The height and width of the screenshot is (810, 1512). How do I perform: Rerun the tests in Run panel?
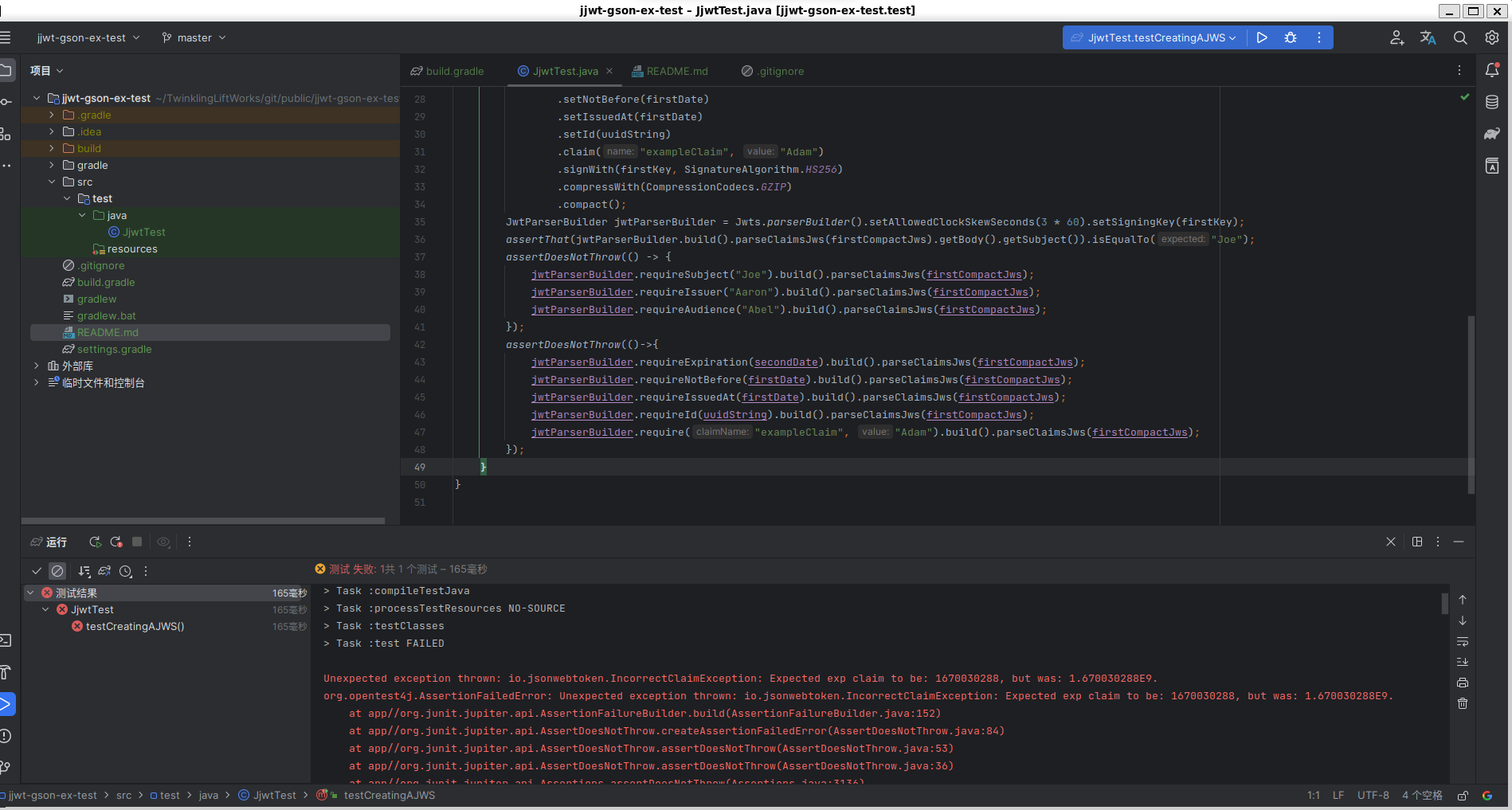coord(95,542)
